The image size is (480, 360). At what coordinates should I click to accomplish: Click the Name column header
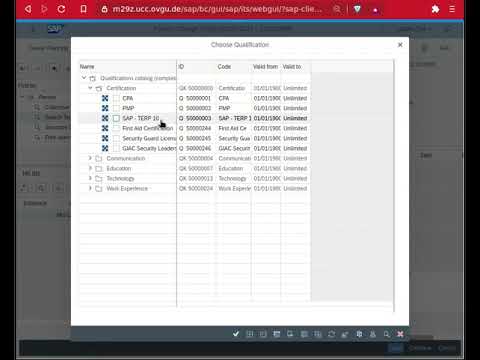coord(127,67)
